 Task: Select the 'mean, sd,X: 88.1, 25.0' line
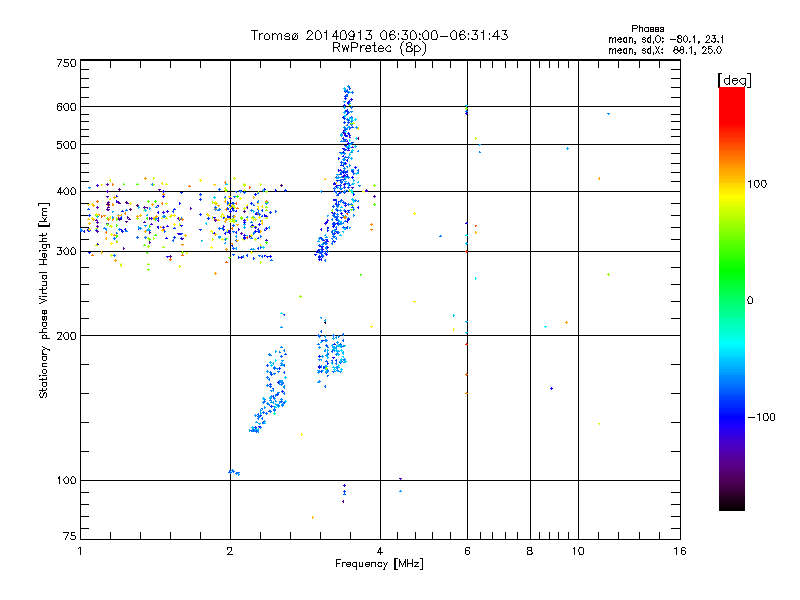[665, 50]
